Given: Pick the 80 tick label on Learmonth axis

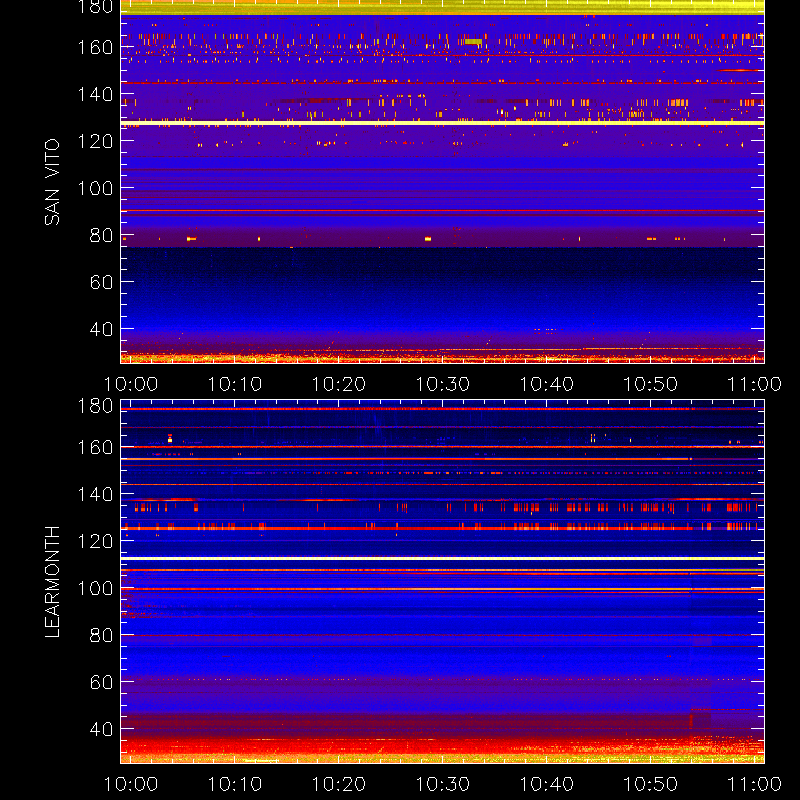Looking at the screenshot, I should 102,635.
